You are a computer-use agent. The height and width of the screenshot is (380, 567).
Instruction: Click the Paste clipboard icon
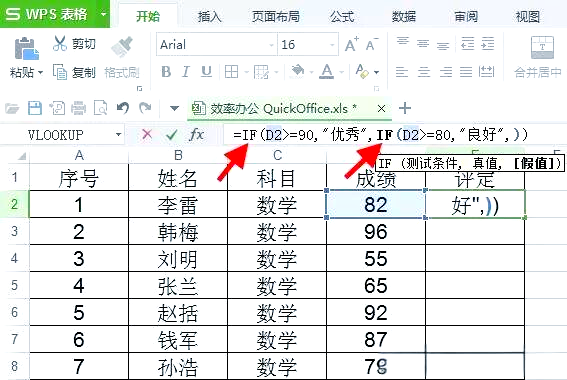[26, 48]
